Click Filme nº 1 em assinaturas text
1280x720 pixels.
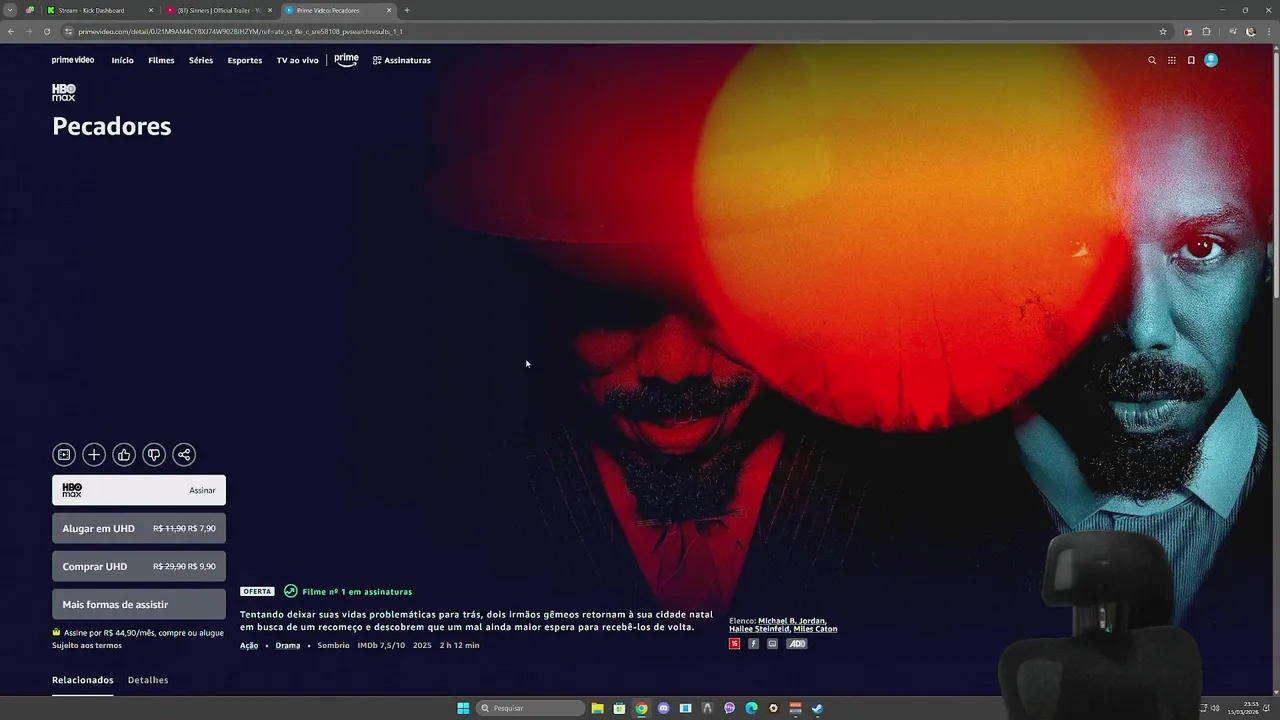tap(357, 591)
